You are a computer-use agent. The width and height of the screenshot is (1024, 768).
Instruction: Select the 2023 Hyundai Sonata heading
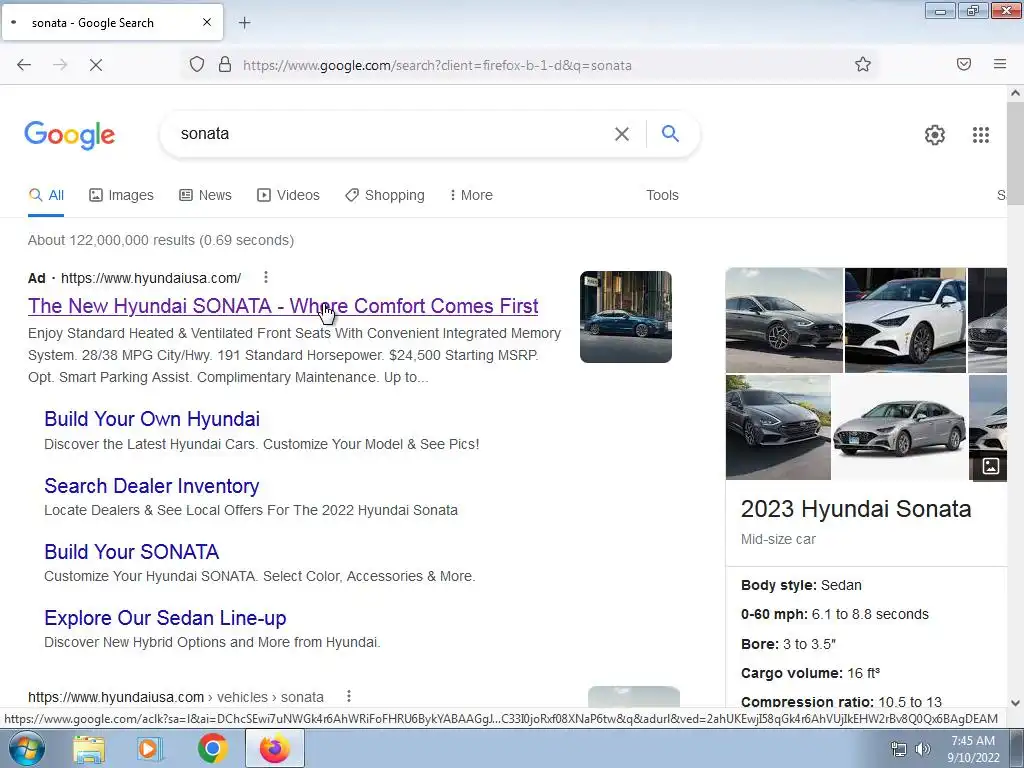[856, 509]
